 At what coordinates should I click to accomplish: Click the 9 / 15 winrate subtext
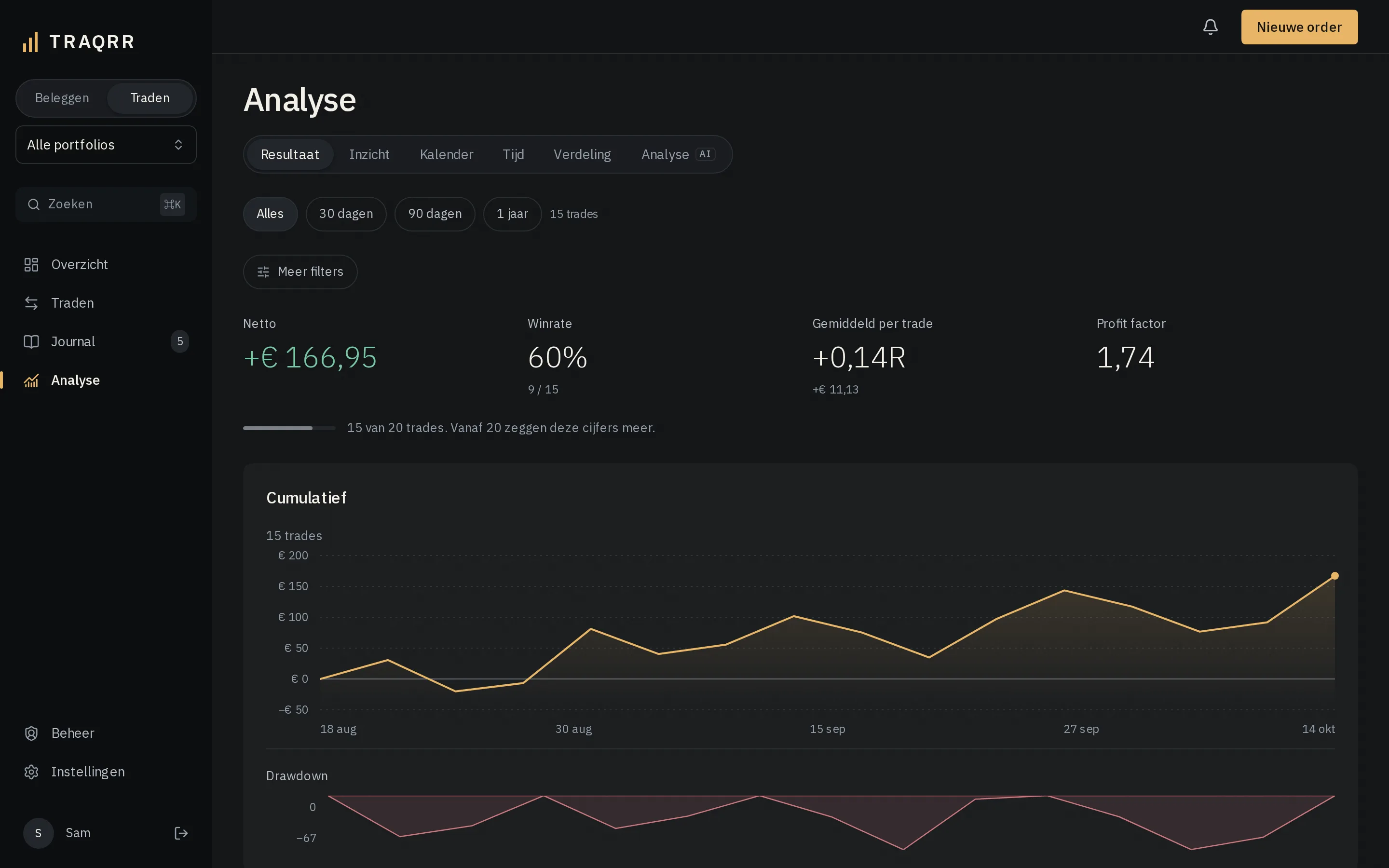tap(543, 390)
